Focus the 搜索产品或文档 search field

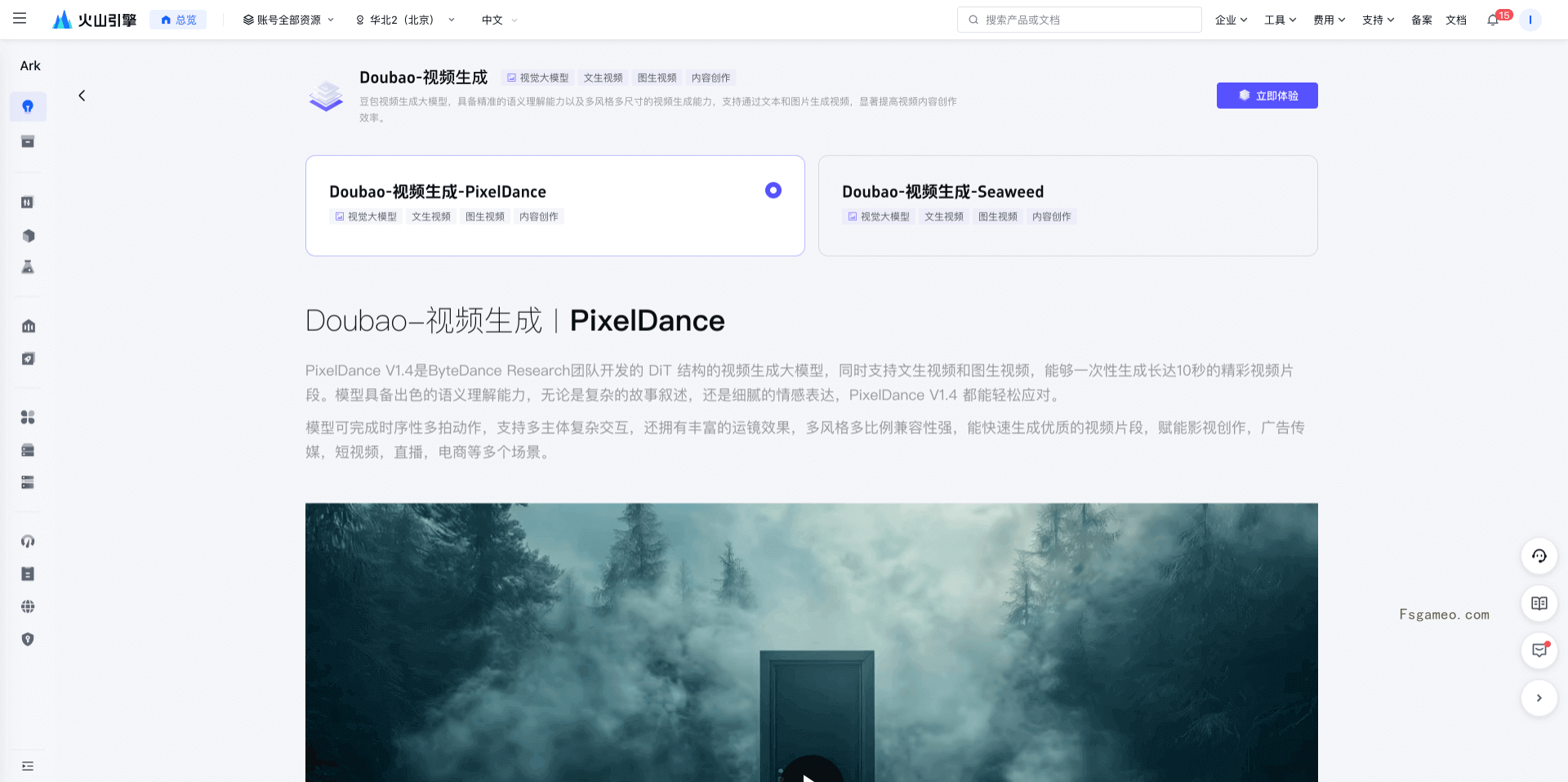point(1079,20)
